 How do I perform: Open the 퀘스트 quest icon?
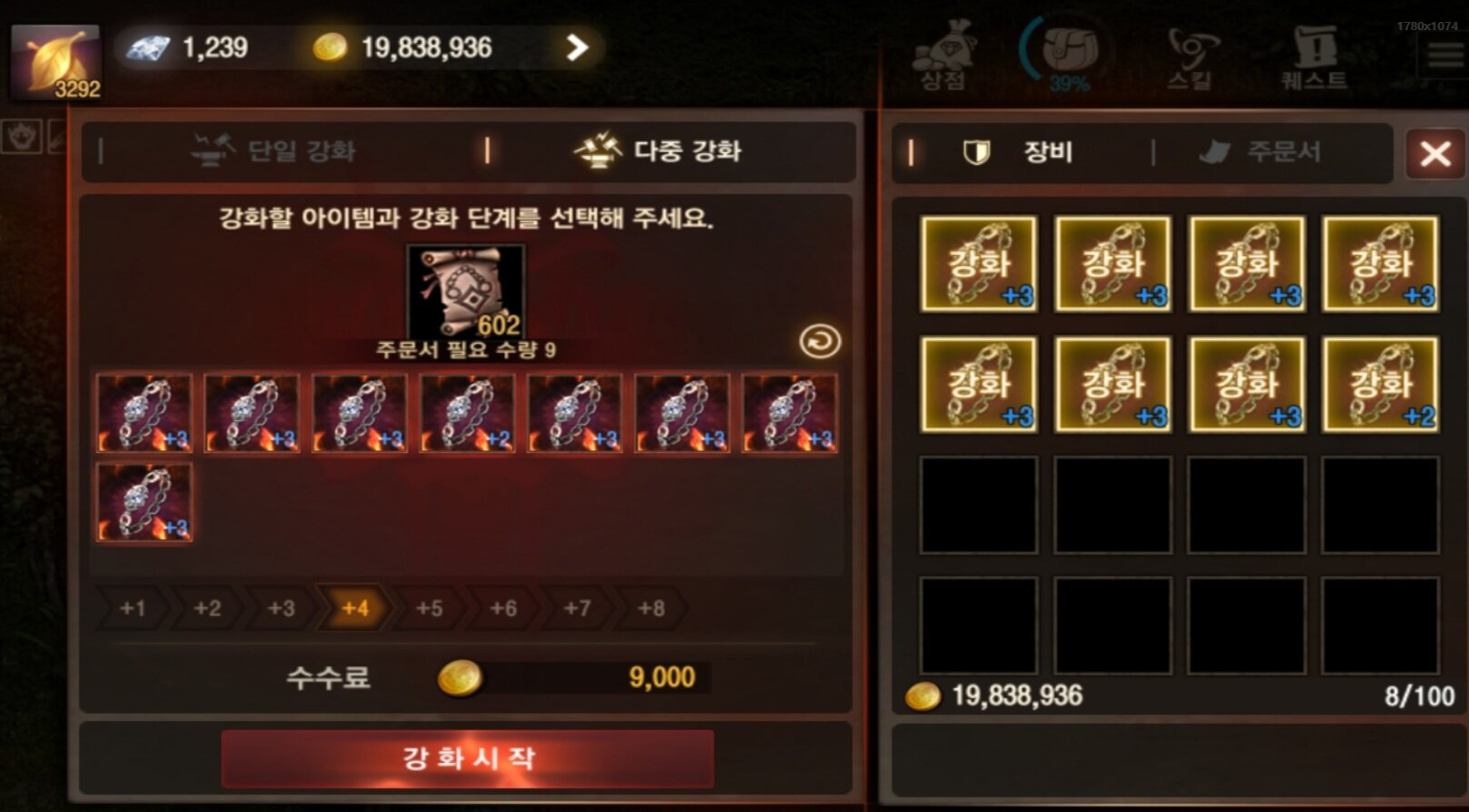(1313, 57)
